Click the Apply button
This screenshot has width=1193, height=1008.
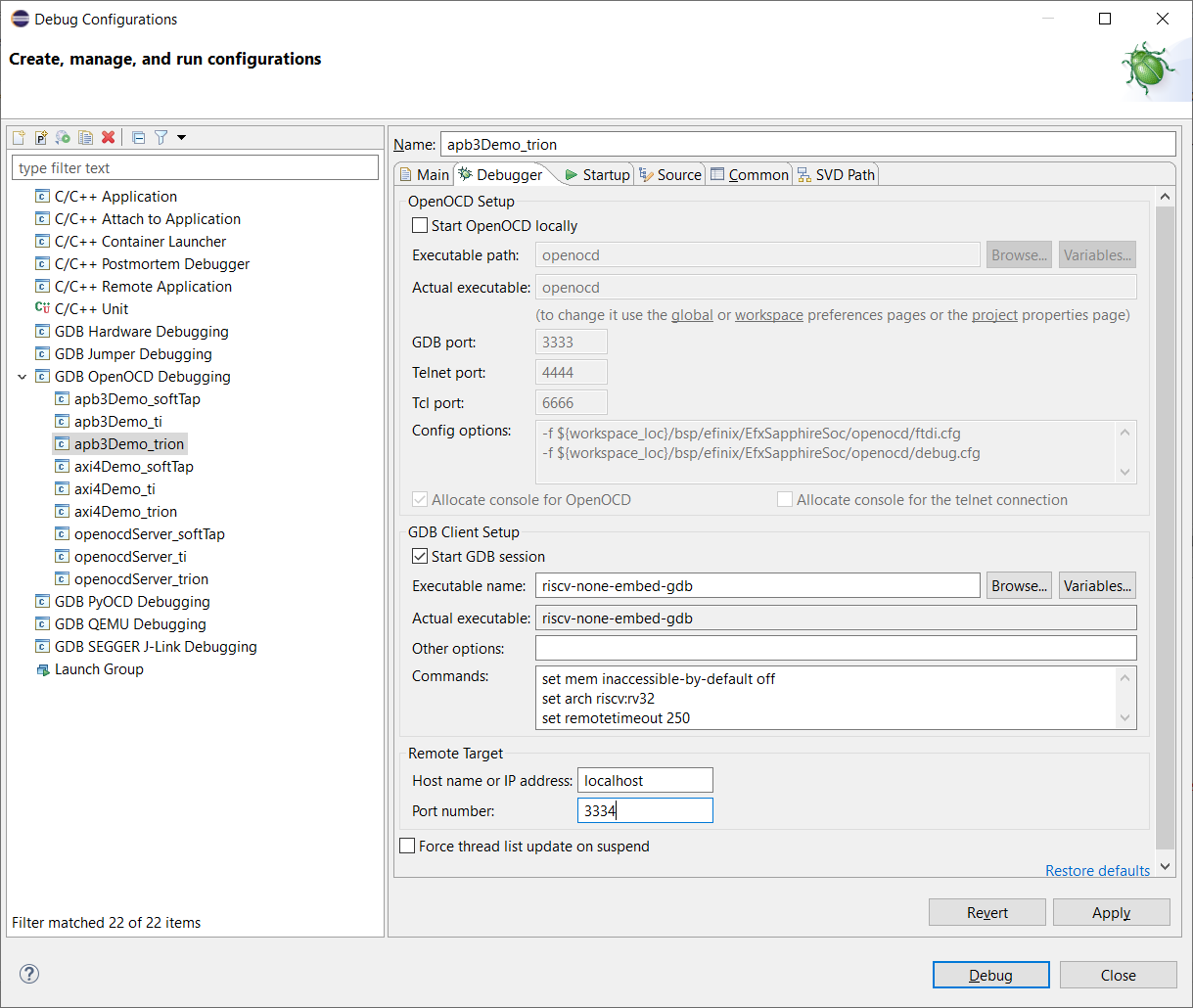click(1111, 912)
